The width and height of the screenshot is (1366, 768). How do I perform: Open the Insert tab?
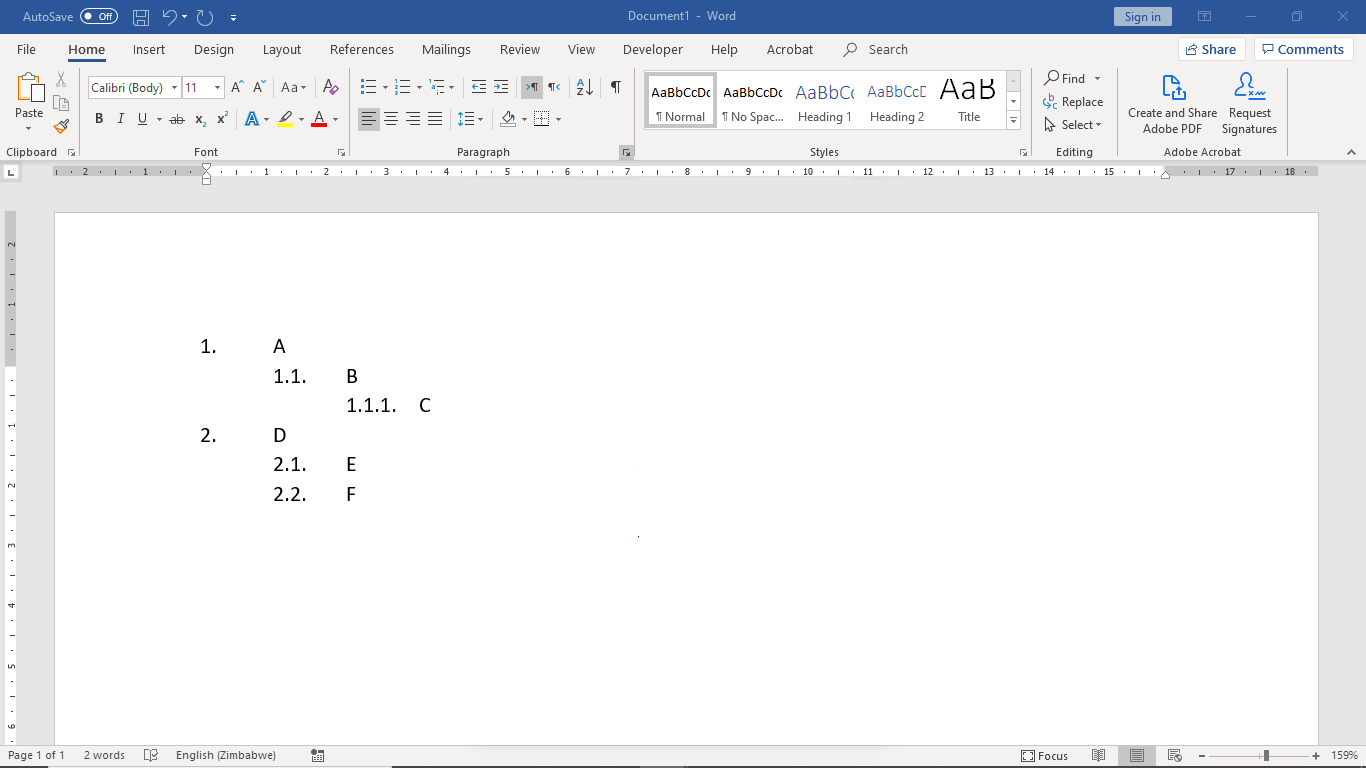click(x=149, y=49)
